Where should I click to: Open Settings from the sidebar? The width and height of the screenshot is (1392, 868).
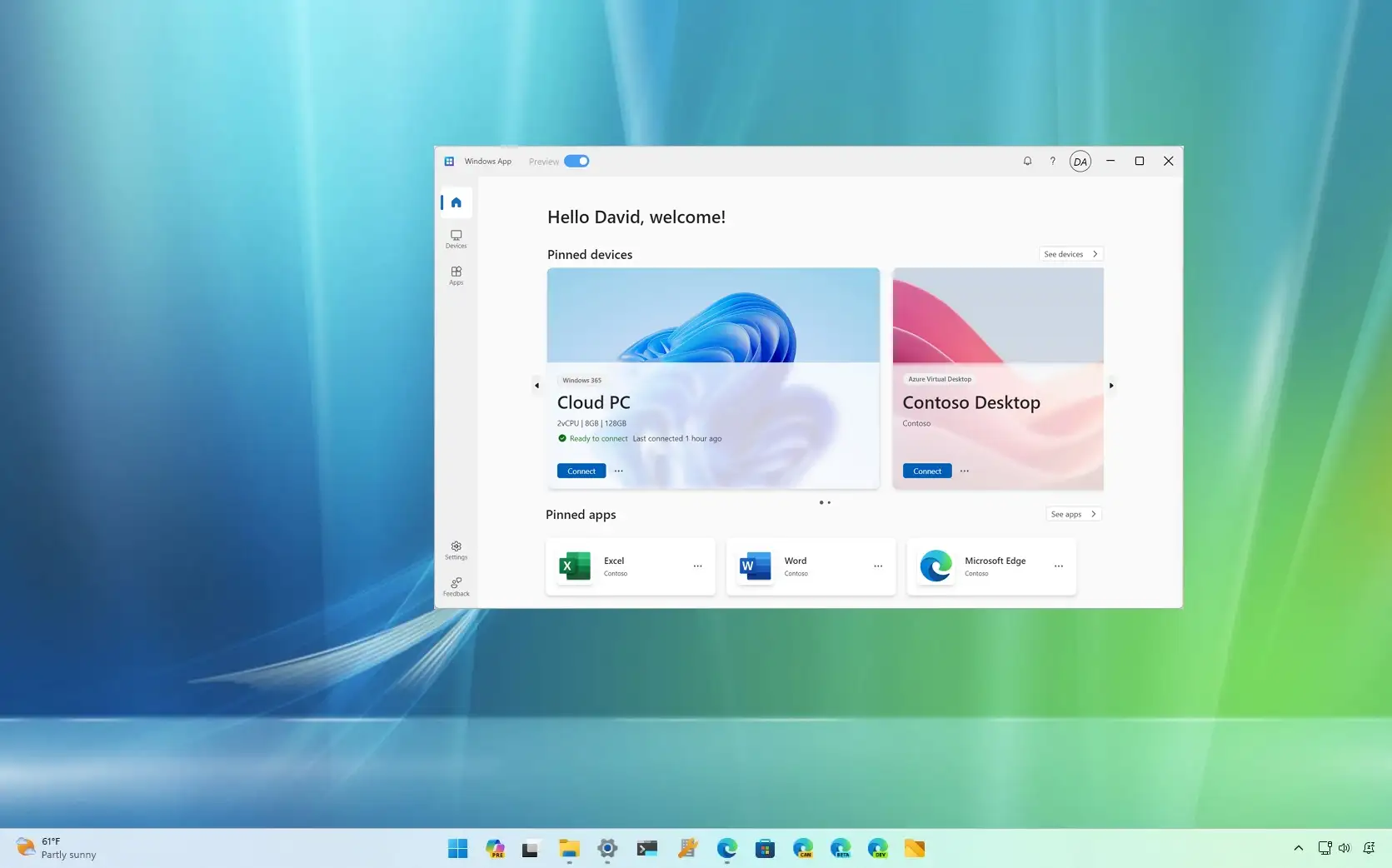click(x=456, y=550)
